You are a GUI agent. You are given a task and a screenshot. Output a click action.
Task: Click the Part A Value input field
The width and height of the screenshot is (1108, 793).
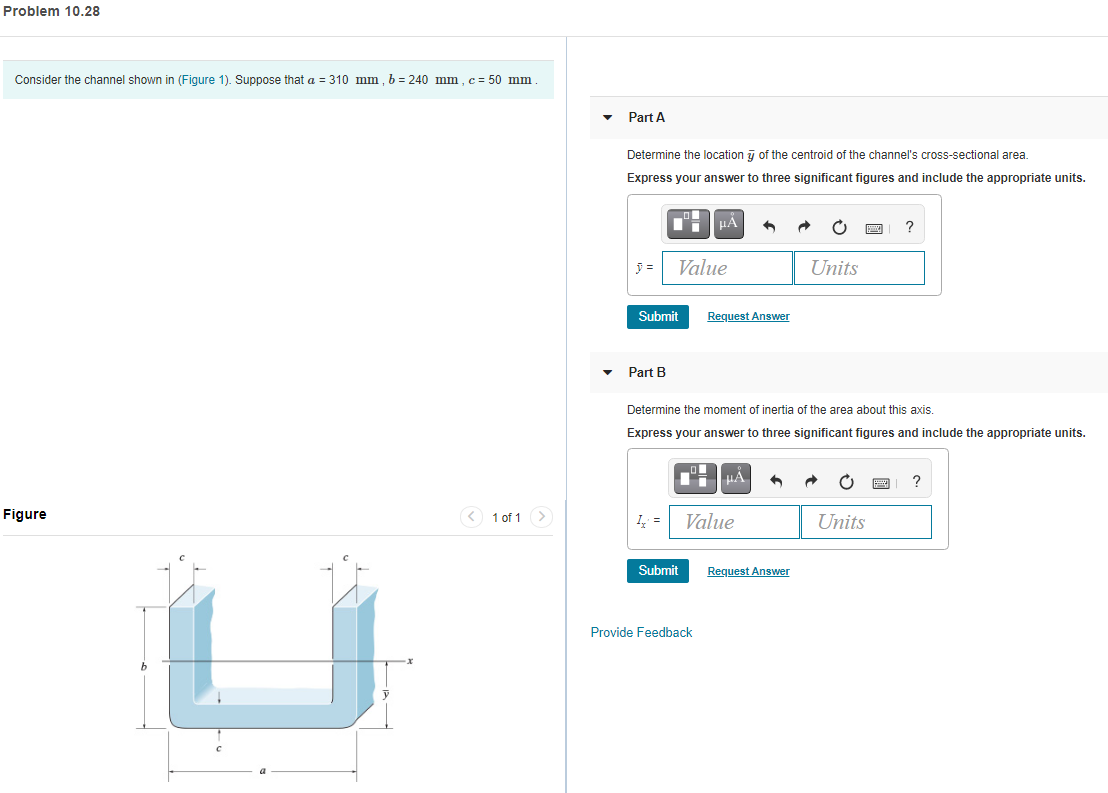(x=727, y=268)
